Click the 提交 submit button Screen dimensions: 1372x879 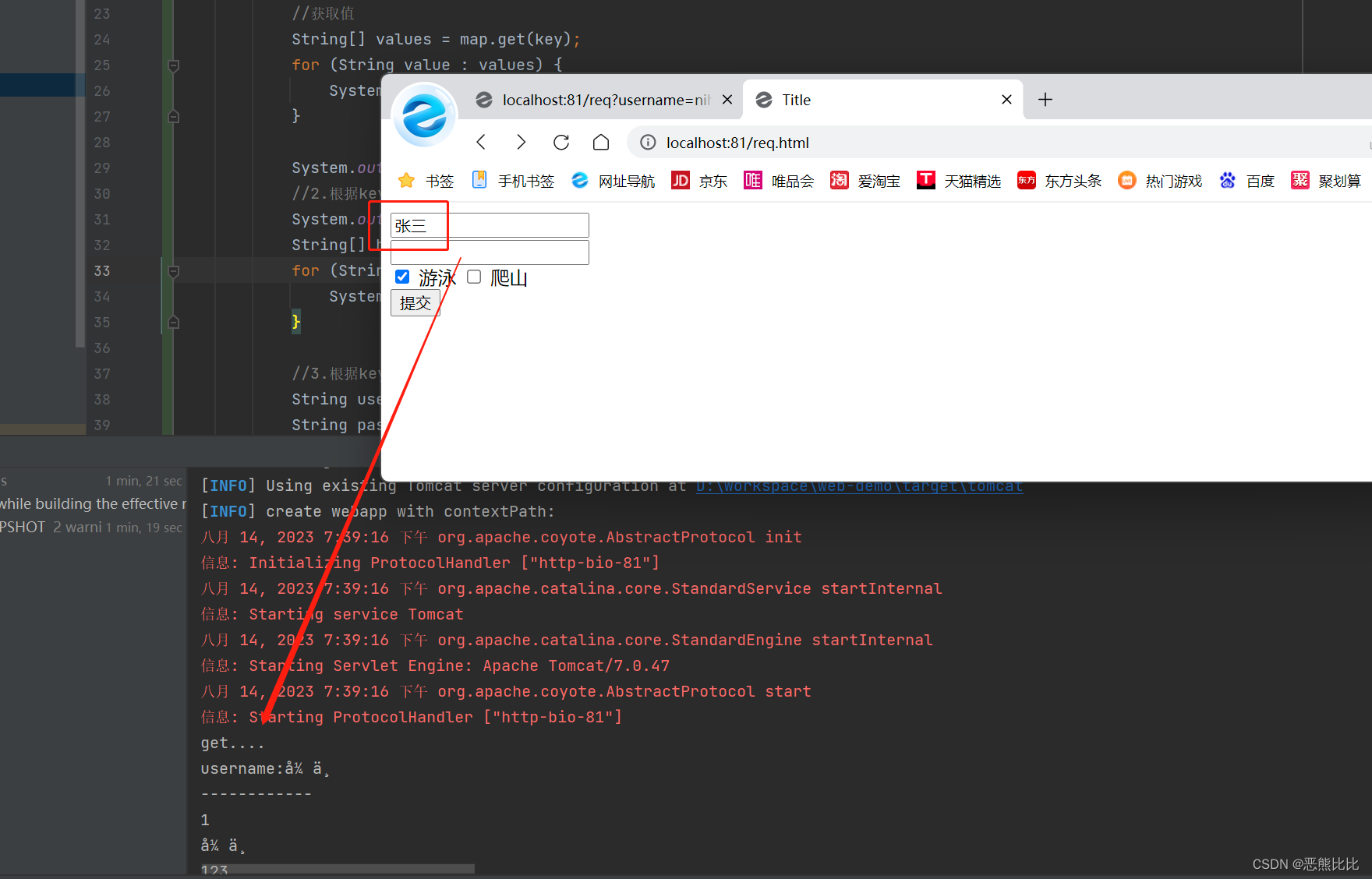[415, 303]
